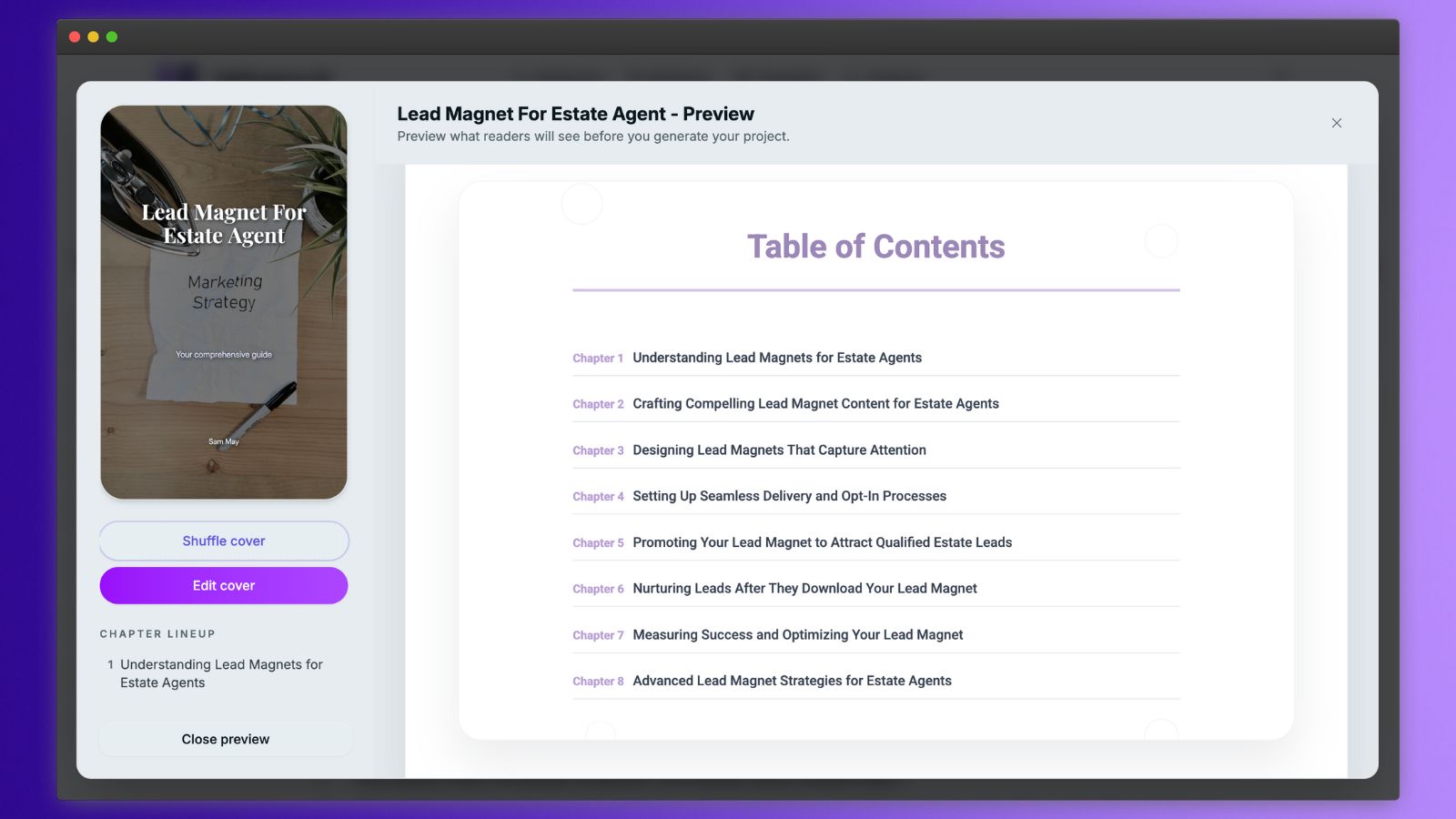Image resolution: width=1456 pixels, height=819 pixels.
Task: Click the Table of Contents heading
Action: tap(875, 246)
